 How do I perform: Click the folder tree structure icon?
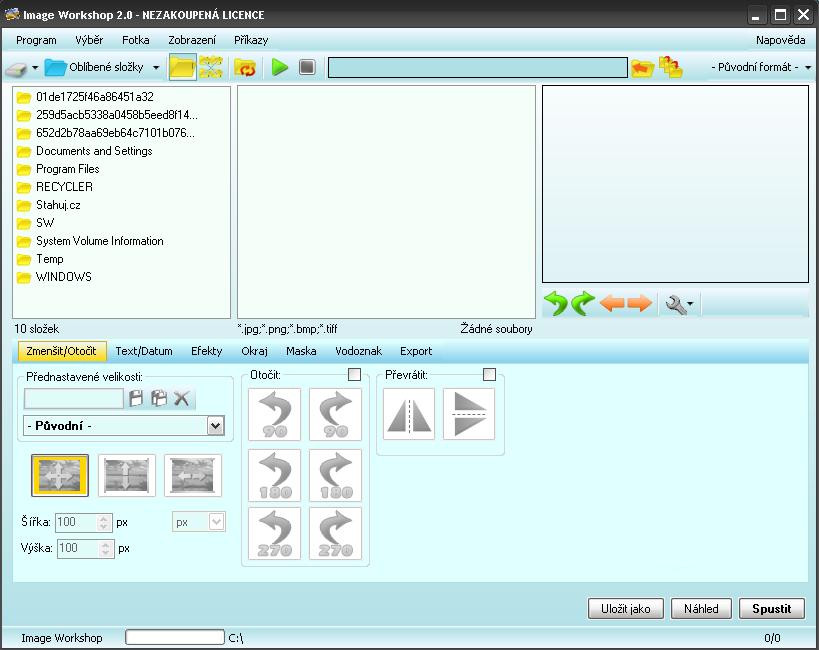tap(210, 67)
